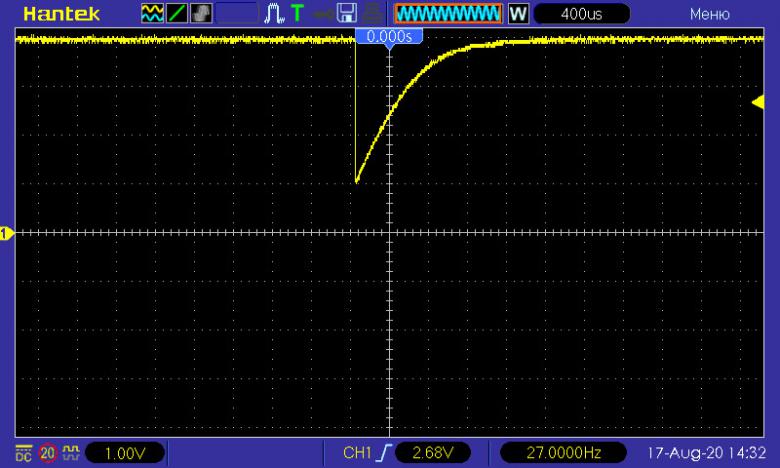Click the Hantek logo
The image size is (780, 468).
pyautogui.click(x=61, y=14)
